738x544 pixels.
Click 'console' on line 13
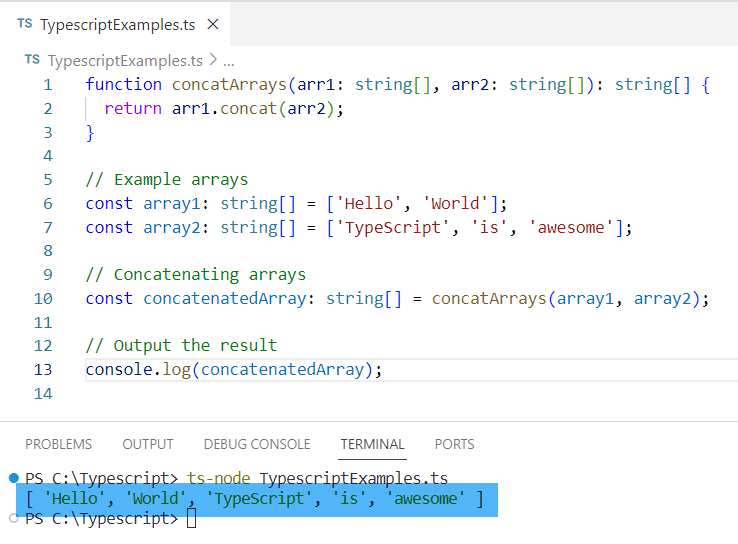pos(119,369)
